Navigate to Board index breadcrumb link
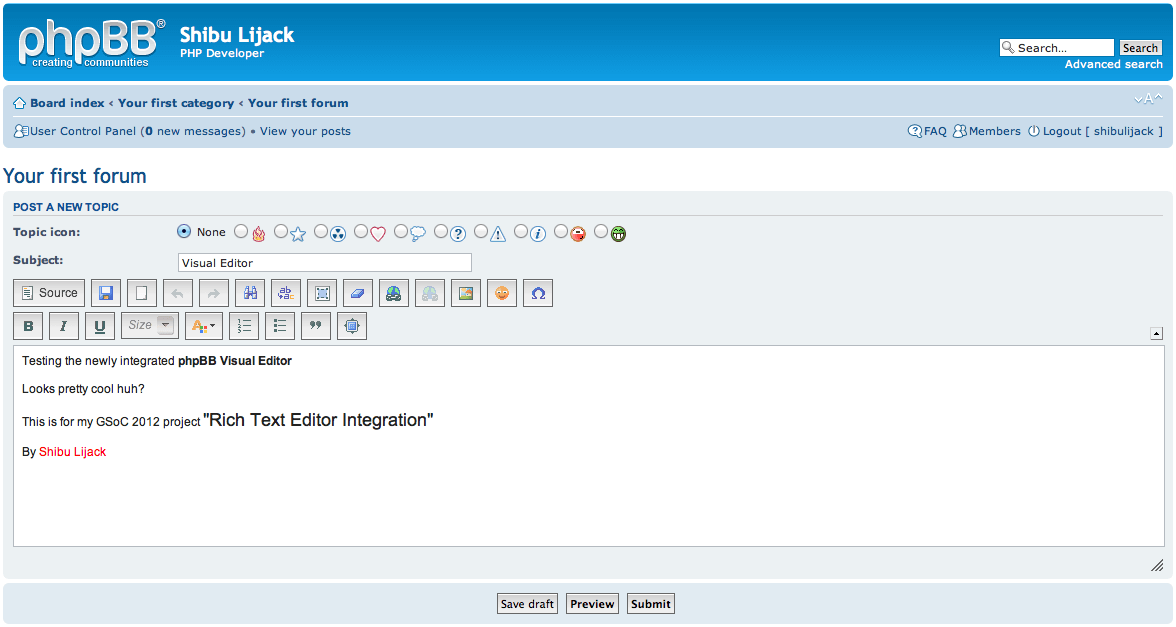This screenshot has width=1176, height=627. click(66, 103)
